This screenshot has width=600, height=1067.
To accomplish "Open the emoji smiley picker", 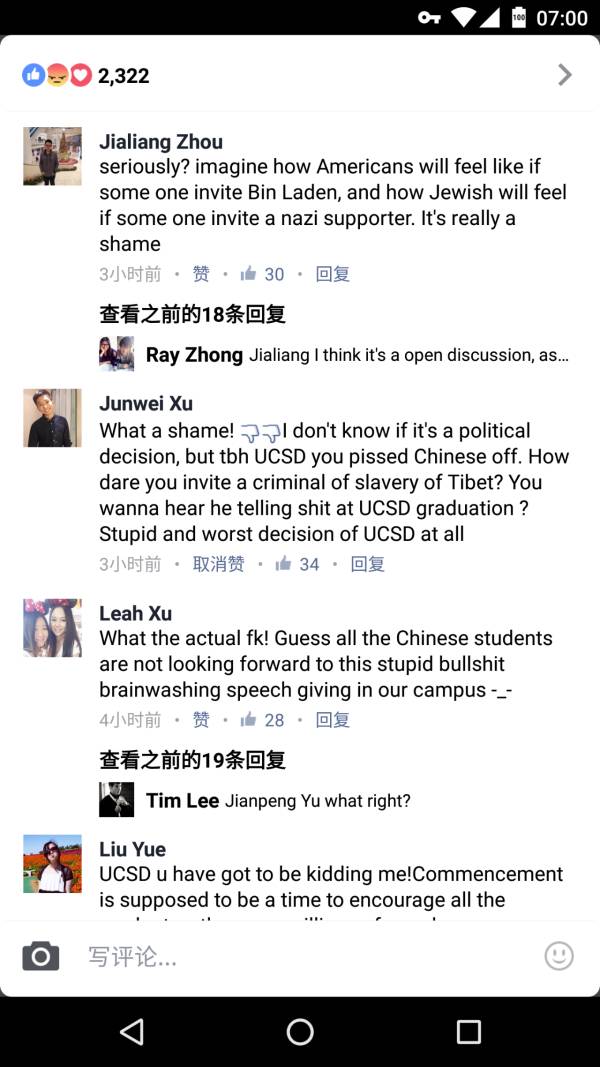I will point(559,956).
